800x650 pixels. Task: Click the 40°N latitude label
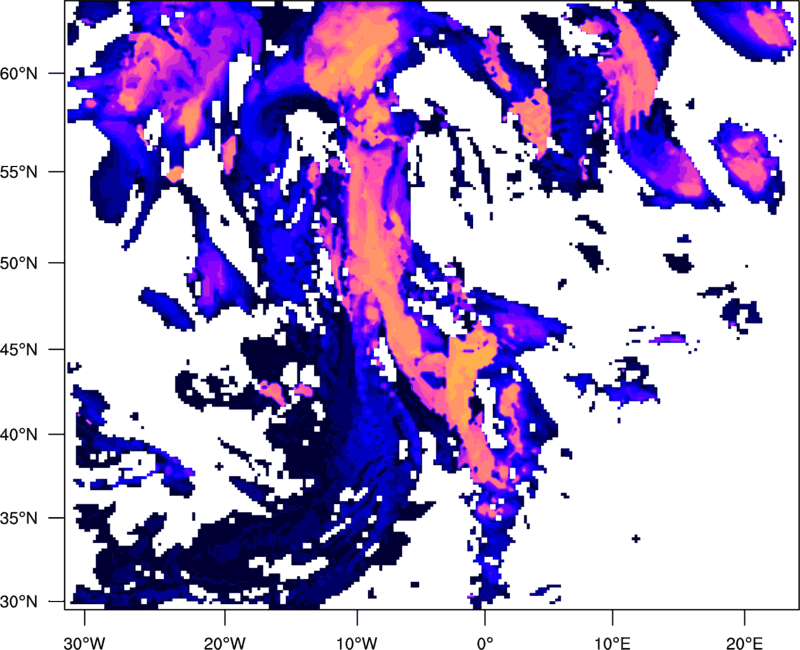coord(19,435)
